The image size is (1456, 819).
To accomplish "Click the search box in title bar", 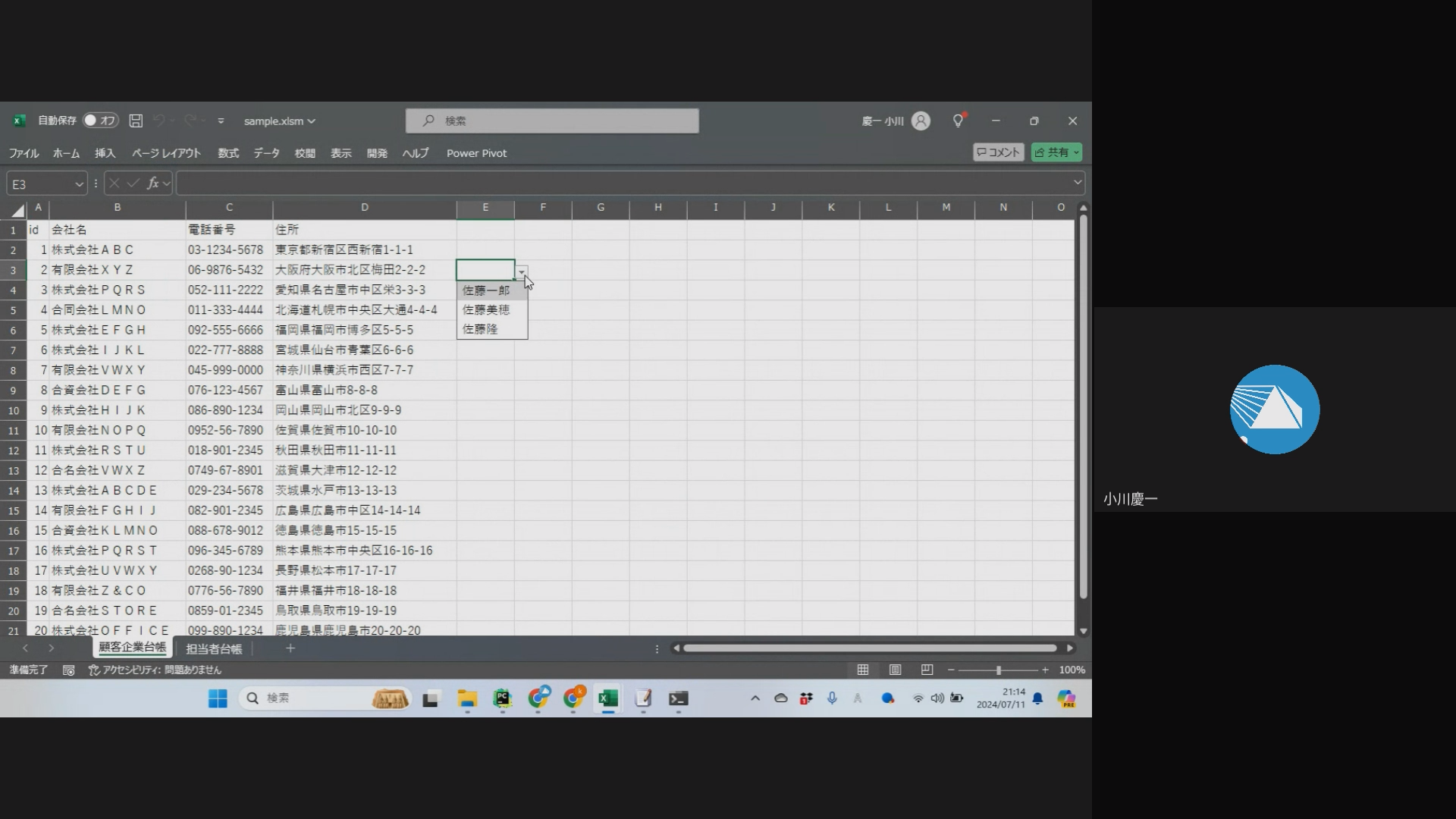I will tap(552, 121).
